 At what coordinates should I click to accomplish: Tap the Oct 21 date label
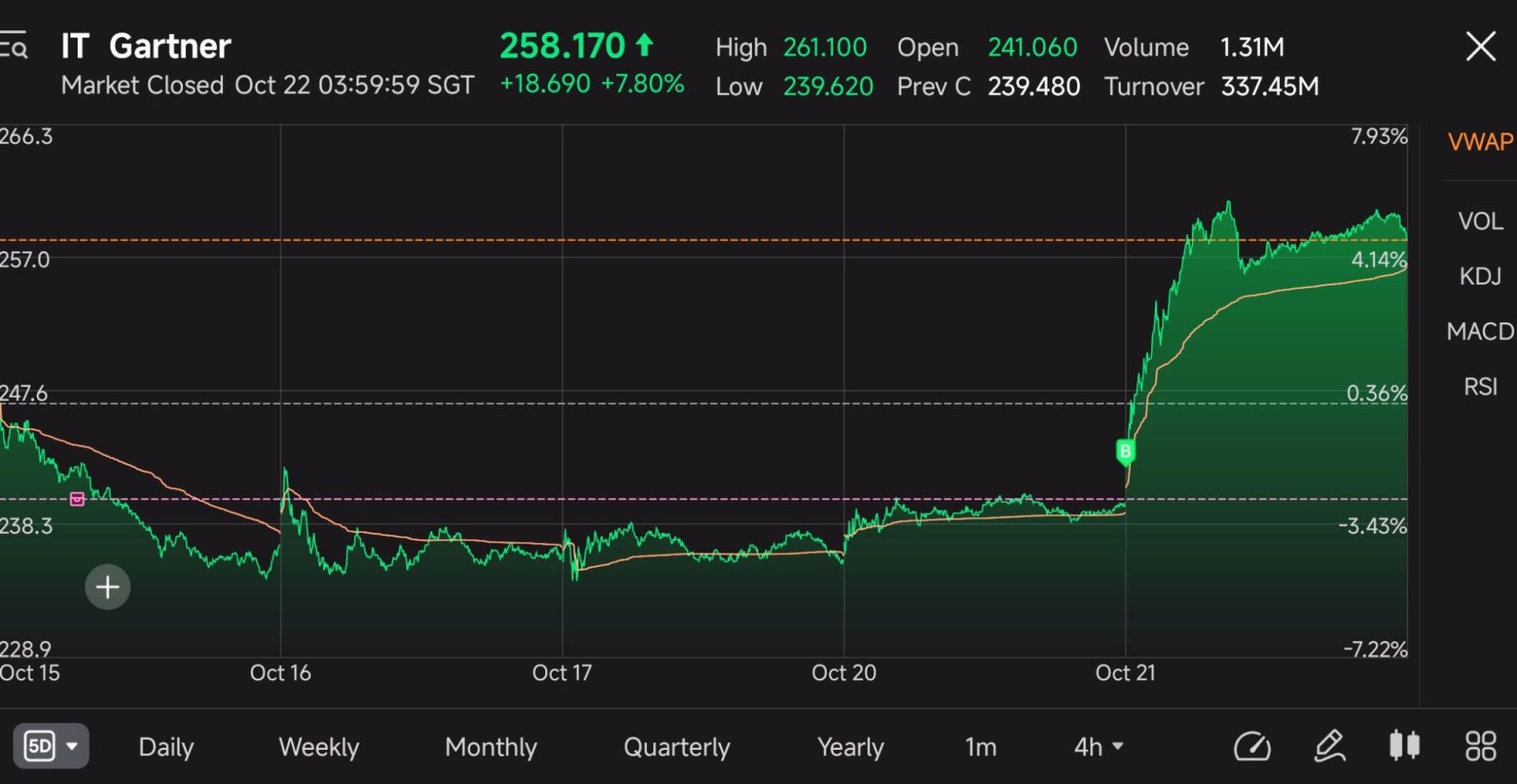[1125, 673]
